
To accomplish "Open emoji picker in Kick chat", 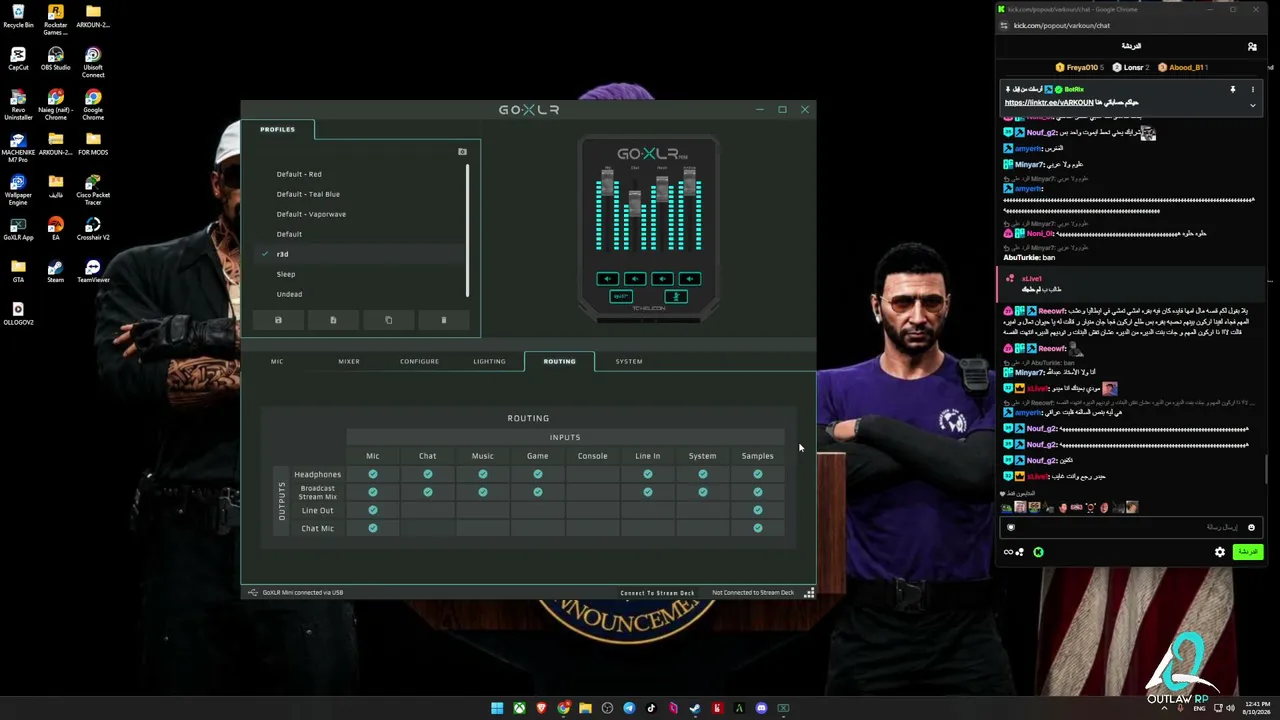I will 1251,527.
